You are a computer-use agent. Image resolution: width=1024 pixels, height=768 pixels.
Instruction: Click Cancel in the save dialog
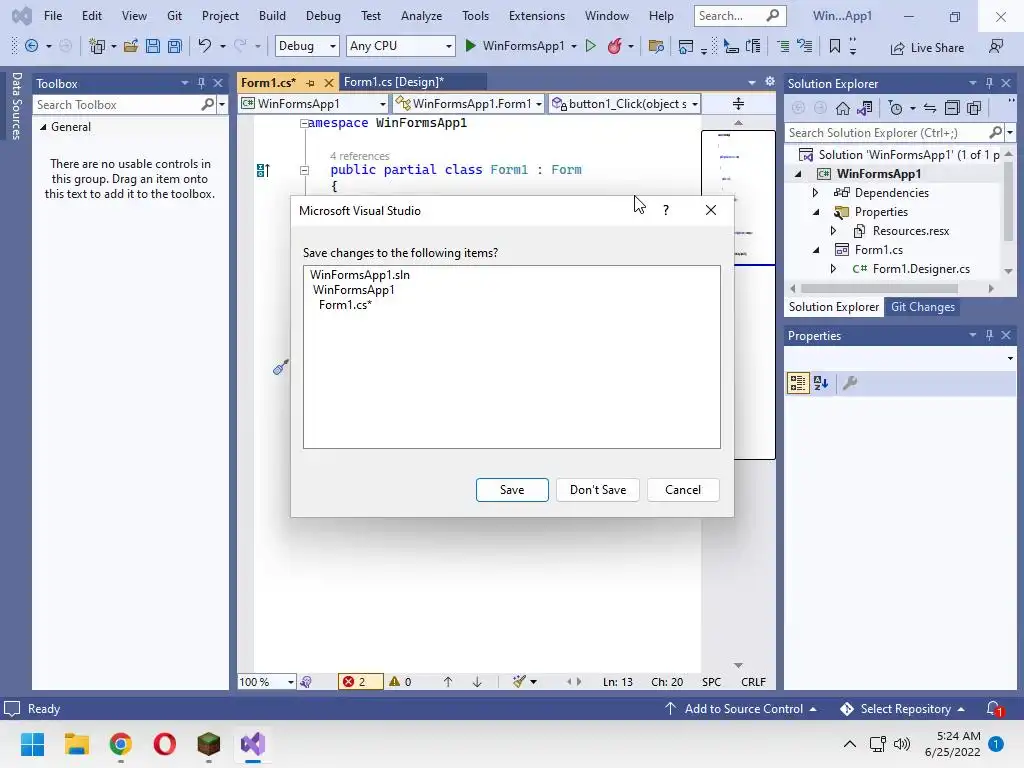pyautogui.click(x=683, y=490)
